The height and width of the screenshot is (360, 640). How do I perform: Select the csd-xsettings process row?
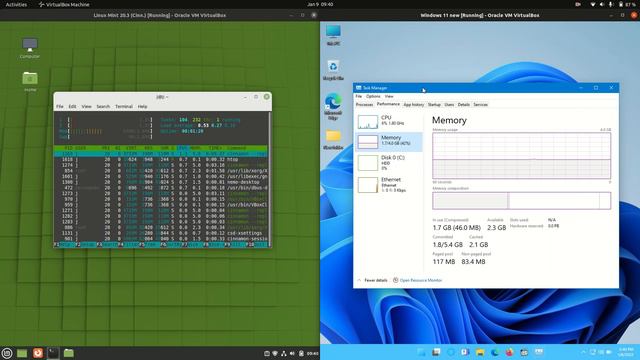(x=161, y=233)
